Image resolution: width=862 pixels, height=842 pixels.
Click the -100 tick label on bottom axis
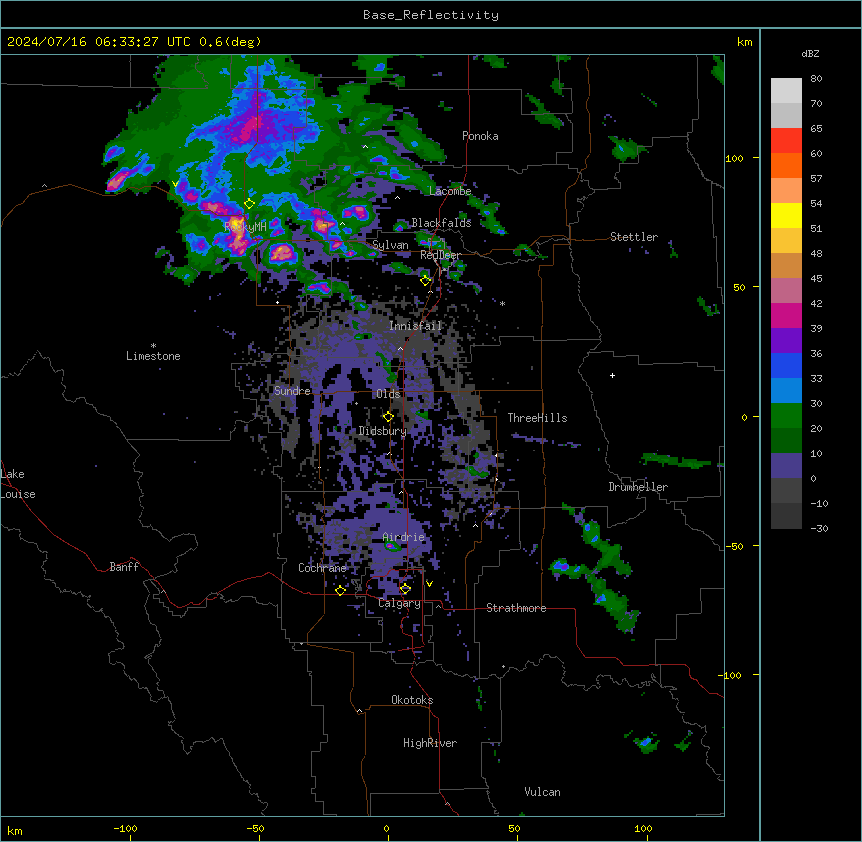125,828
